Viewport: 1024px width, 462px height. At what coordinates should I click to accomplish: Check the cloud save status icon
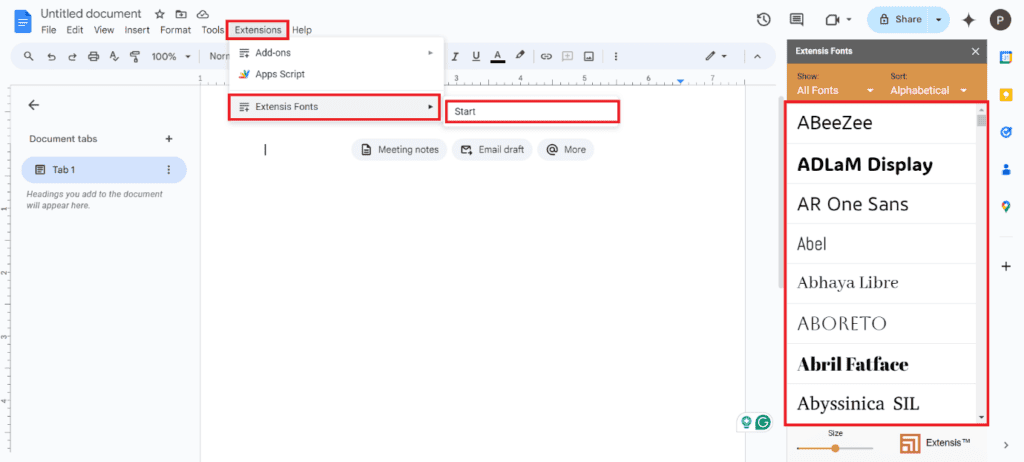pyautogui.click(x=202, y=14)
